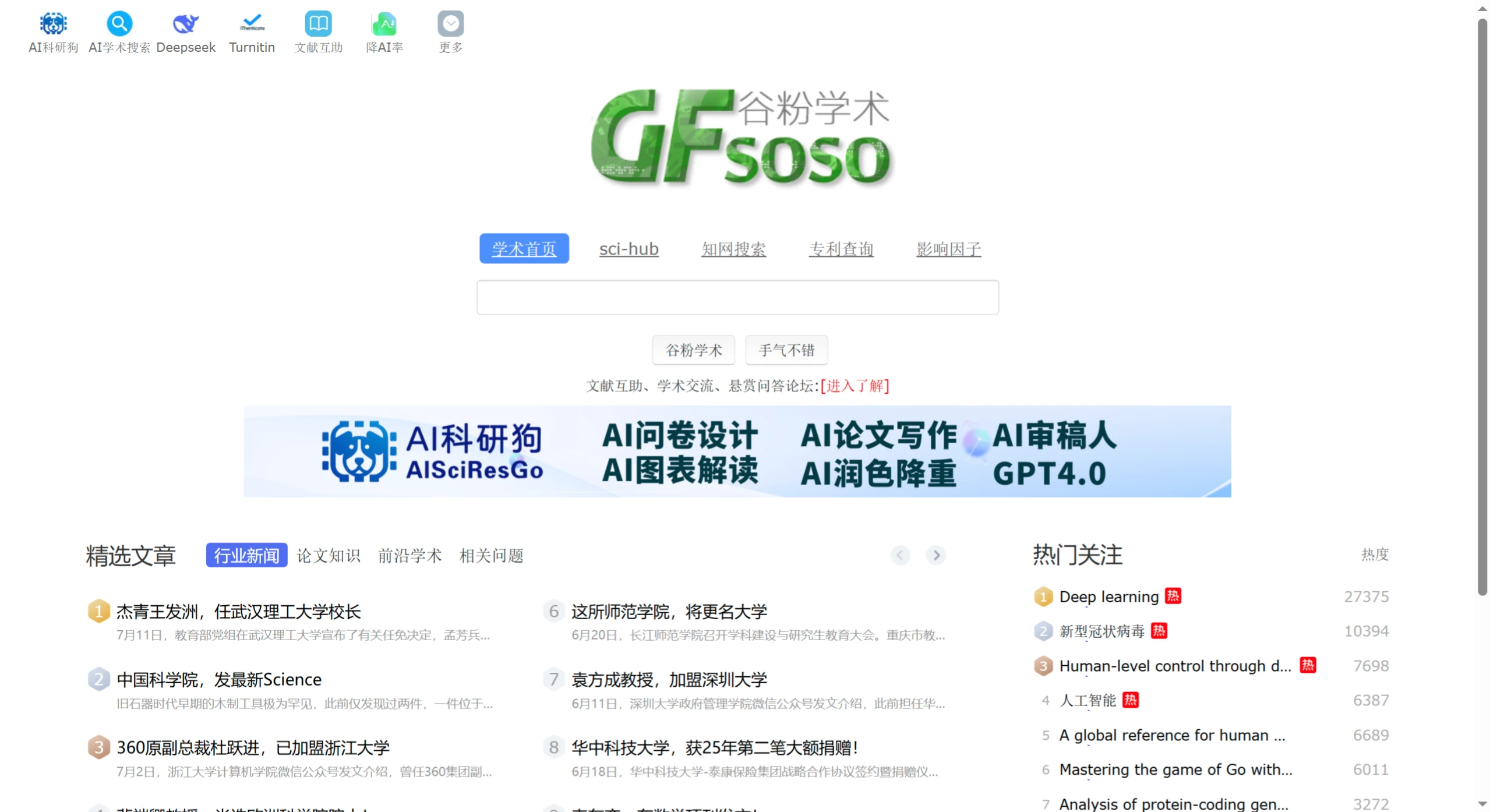Open the 降AI率 green icon
1490x812 pixels.
tap(384, 23)
